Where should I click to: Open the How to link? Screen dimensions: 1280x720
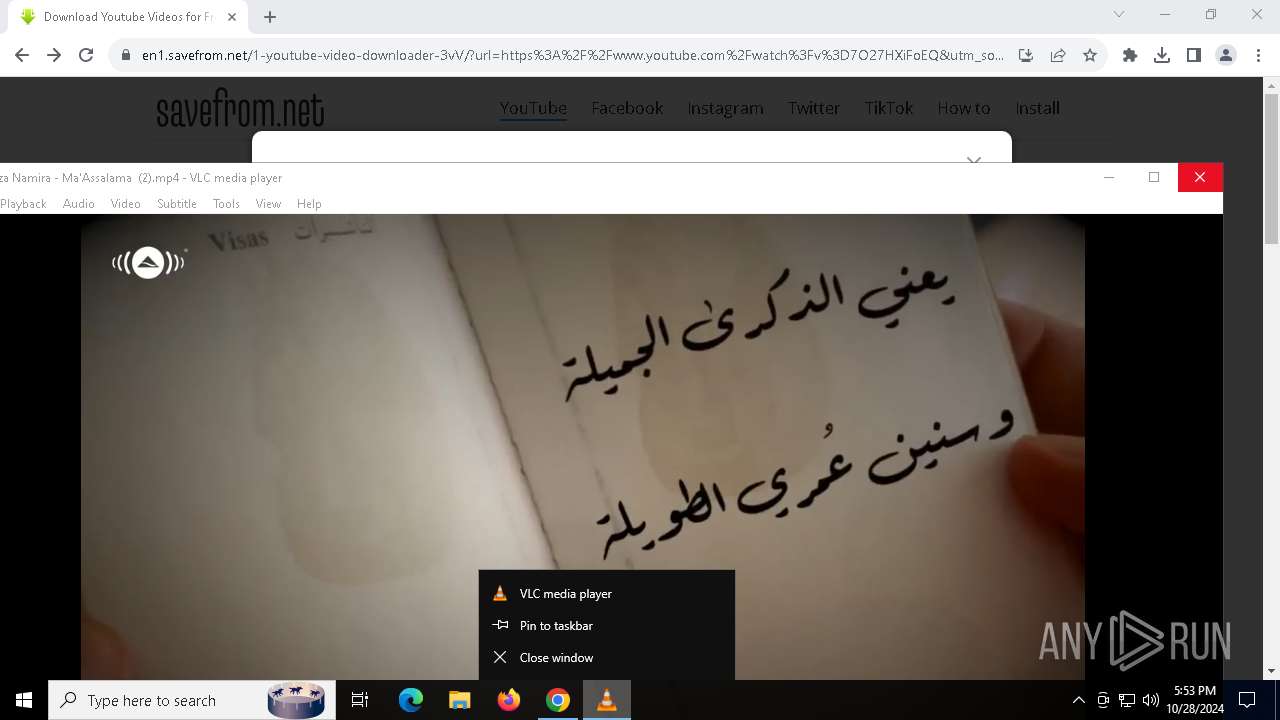(963, 108)
